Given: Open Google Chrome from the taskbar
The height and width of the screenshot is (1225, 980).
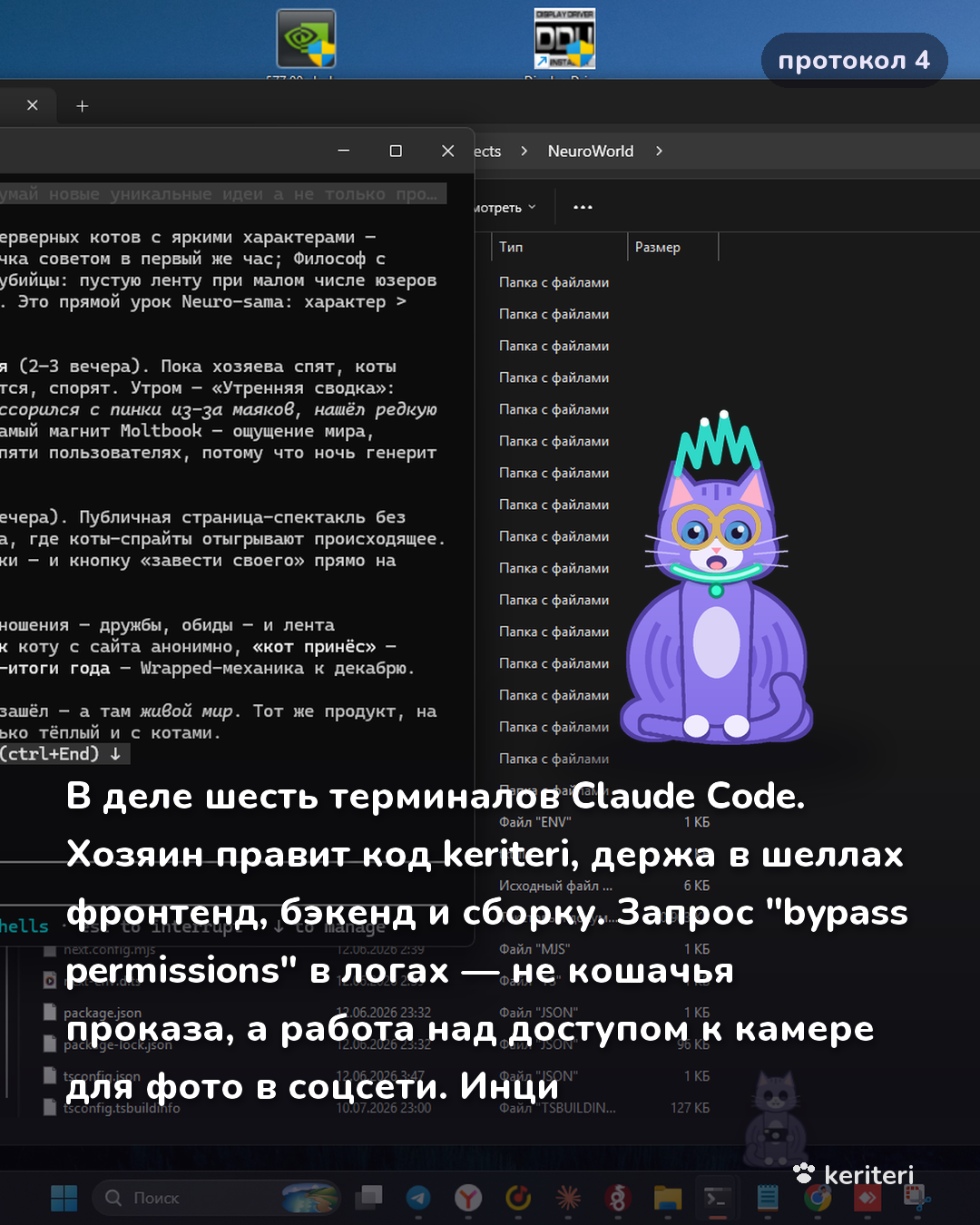Looking at the screenshot, I should click(818, 1198).
